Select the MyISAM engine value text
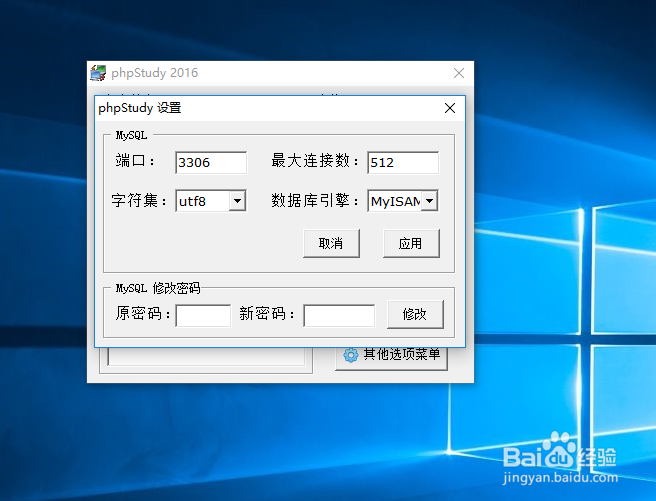This screenshot has height=501, width=656. (x=395, y=202)
